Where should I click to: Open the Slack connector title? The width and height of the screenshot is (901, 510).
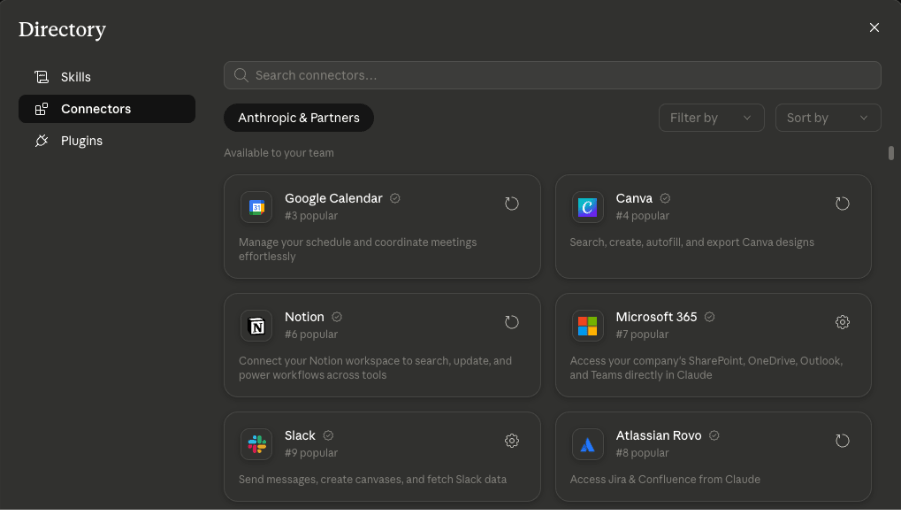pos(300,435)
